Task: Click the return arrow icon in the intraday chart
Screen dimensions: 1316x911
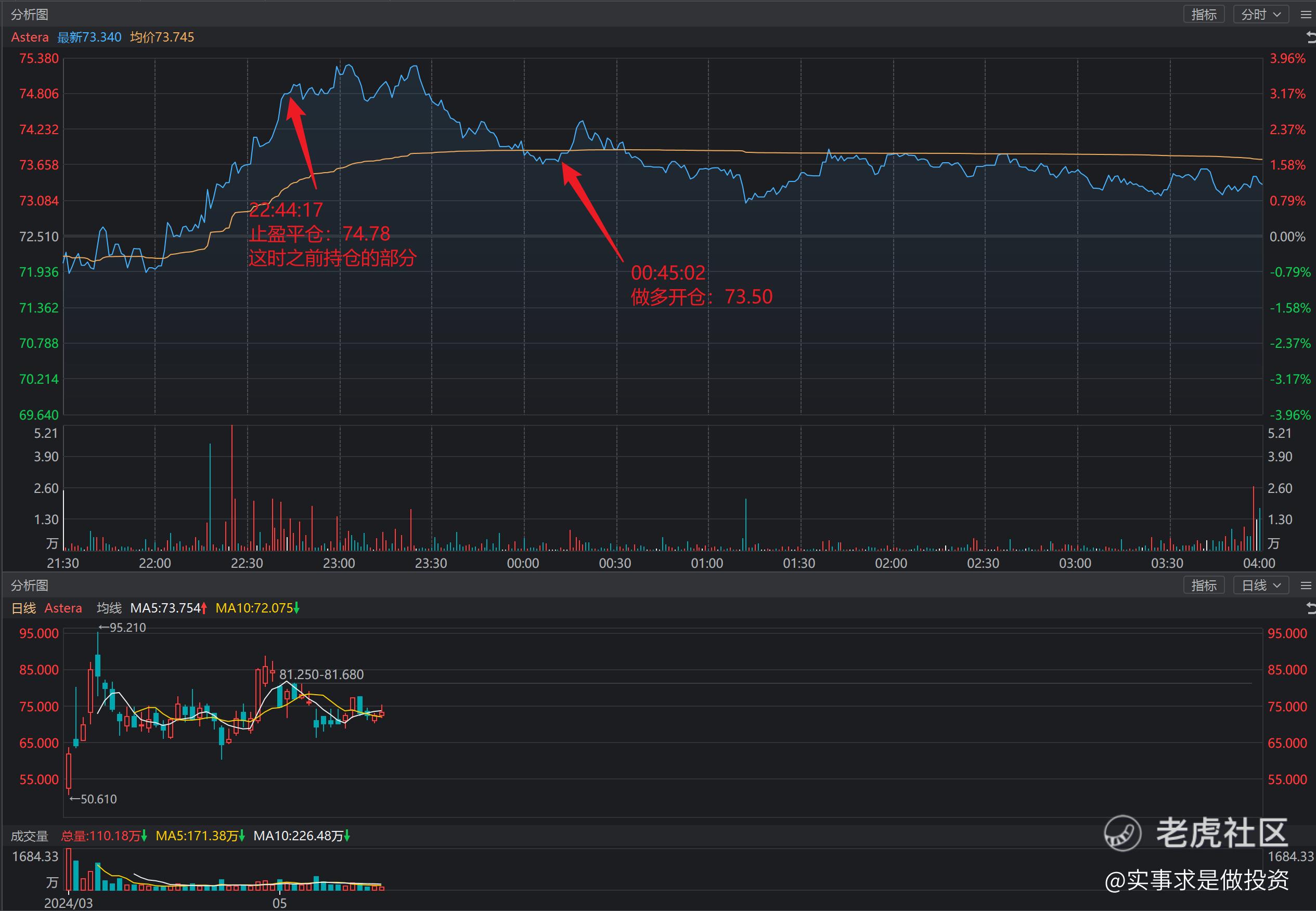Action: tap(1311, 37)
